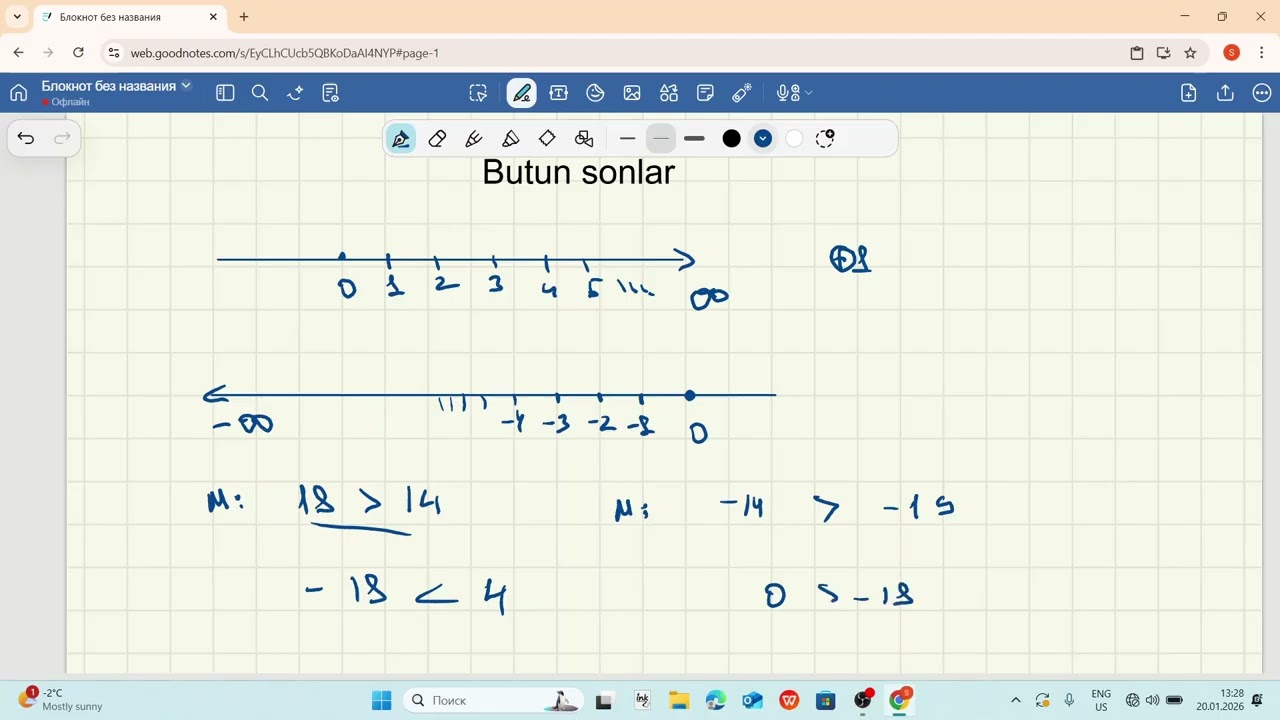Image resolution: width=1280 pixels, height=720 pixels.
Task: Toggle the page sidebar panel
Action: (x=225, y=93)
